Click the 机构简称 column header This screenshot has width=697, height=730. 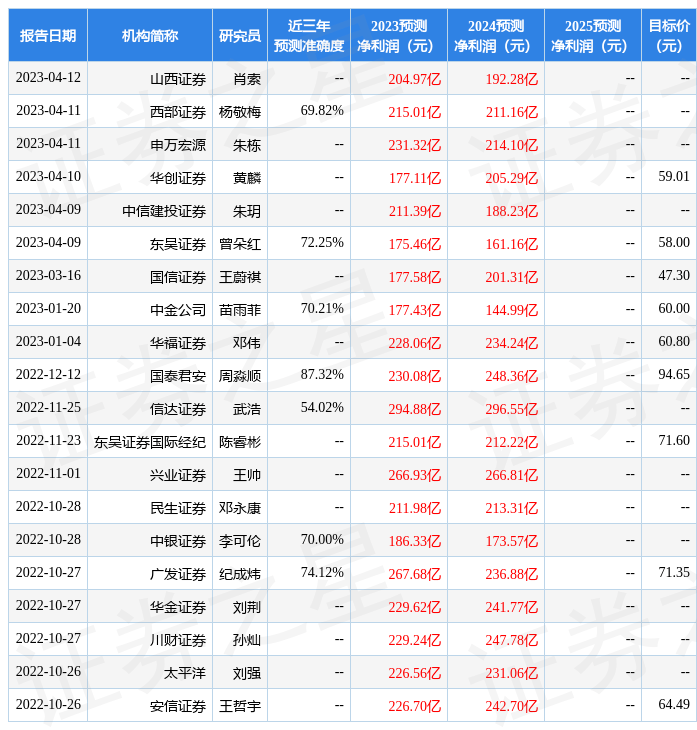click(150, 36)
